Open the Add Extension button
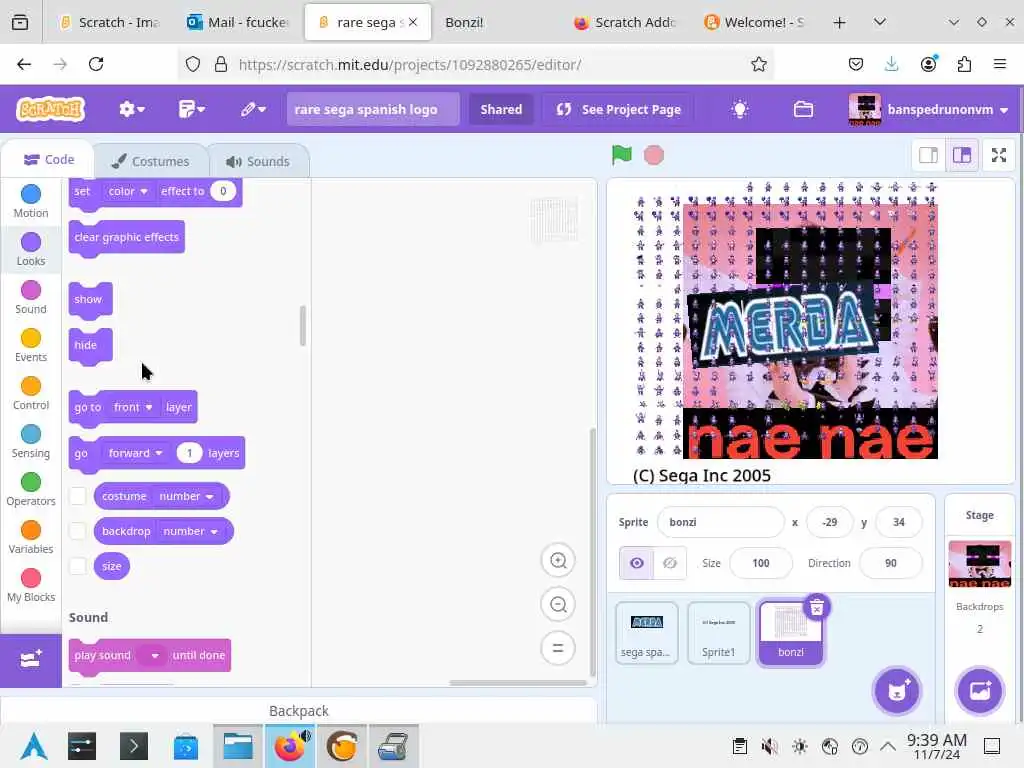 click(x=31, y=660)
